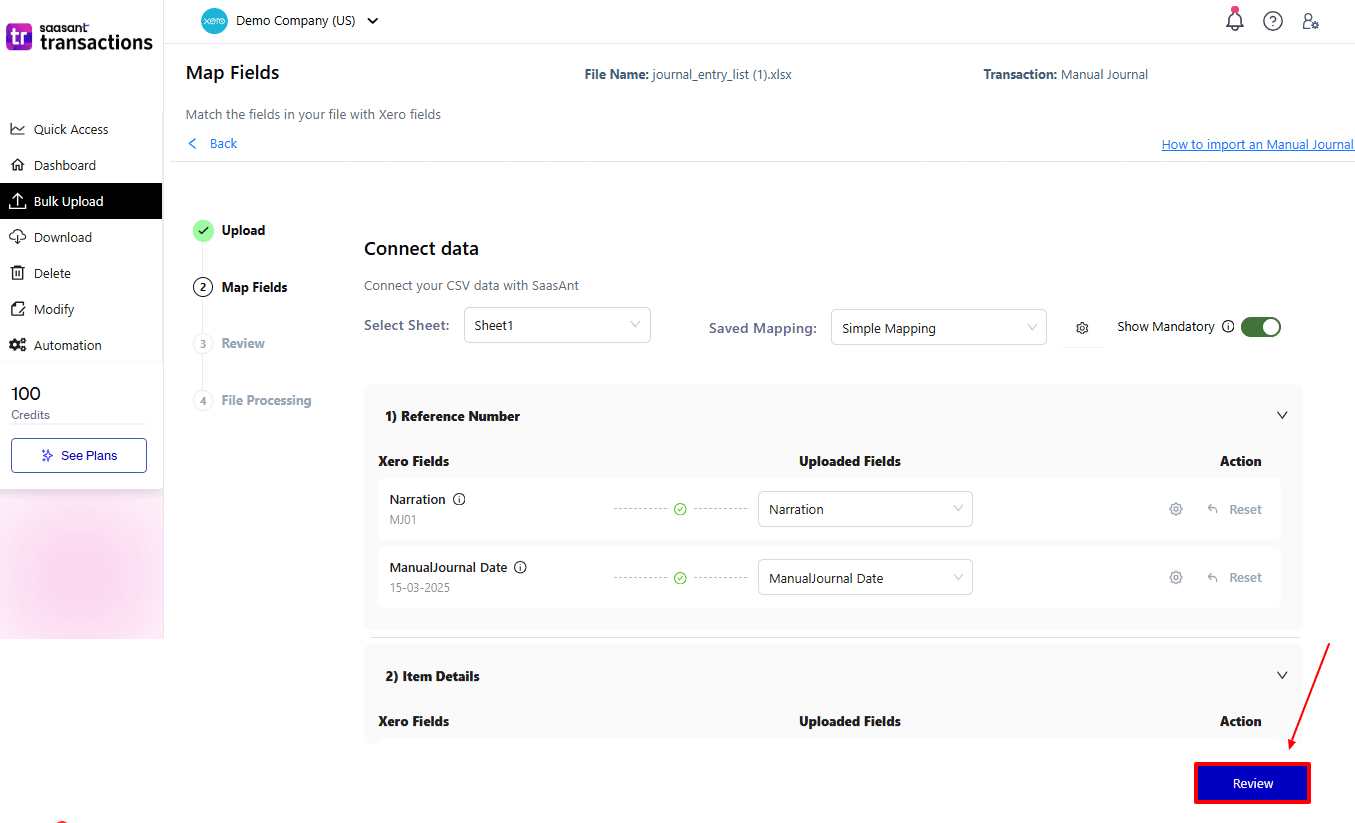Click the settings gear on the Narration row
This screenshot has height=823, width=1355.
point(1175,508)
